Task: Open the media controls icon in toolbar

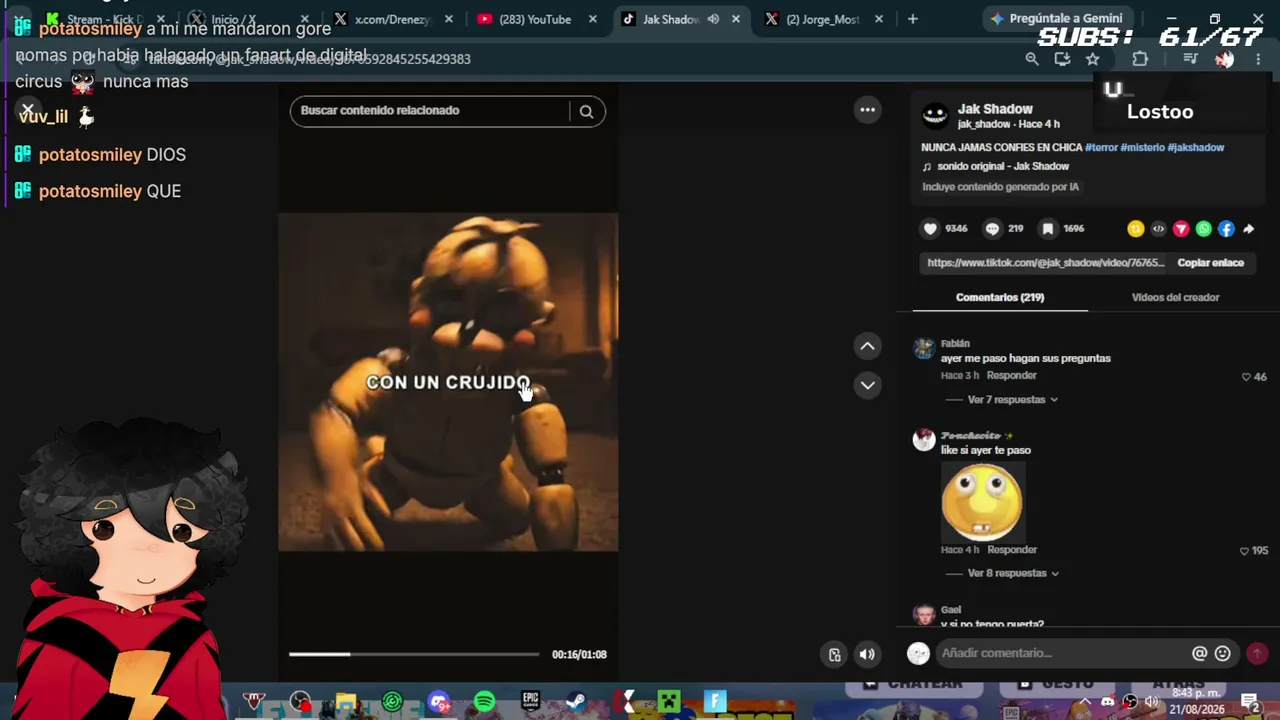Action: click(1190, 59)
